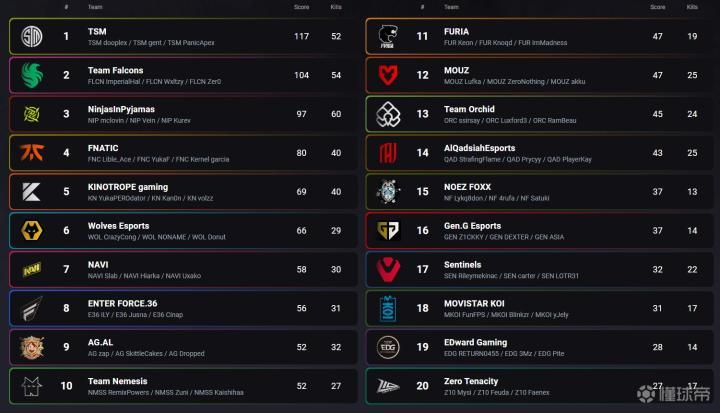
Task: Click the ENTER FORCE.36 team name
Action: (124, 303)
